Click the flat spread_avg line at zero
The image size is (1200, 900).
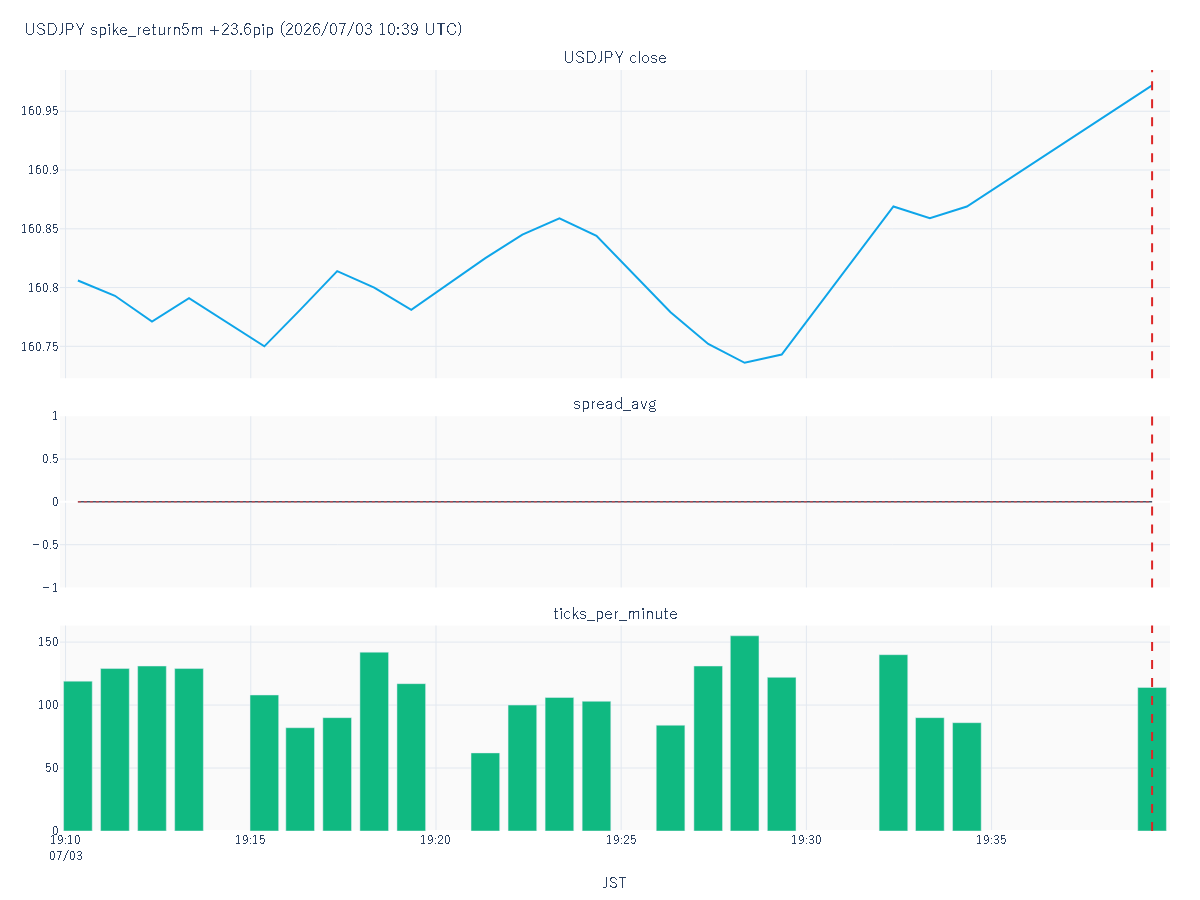click(x=615, y=502)
